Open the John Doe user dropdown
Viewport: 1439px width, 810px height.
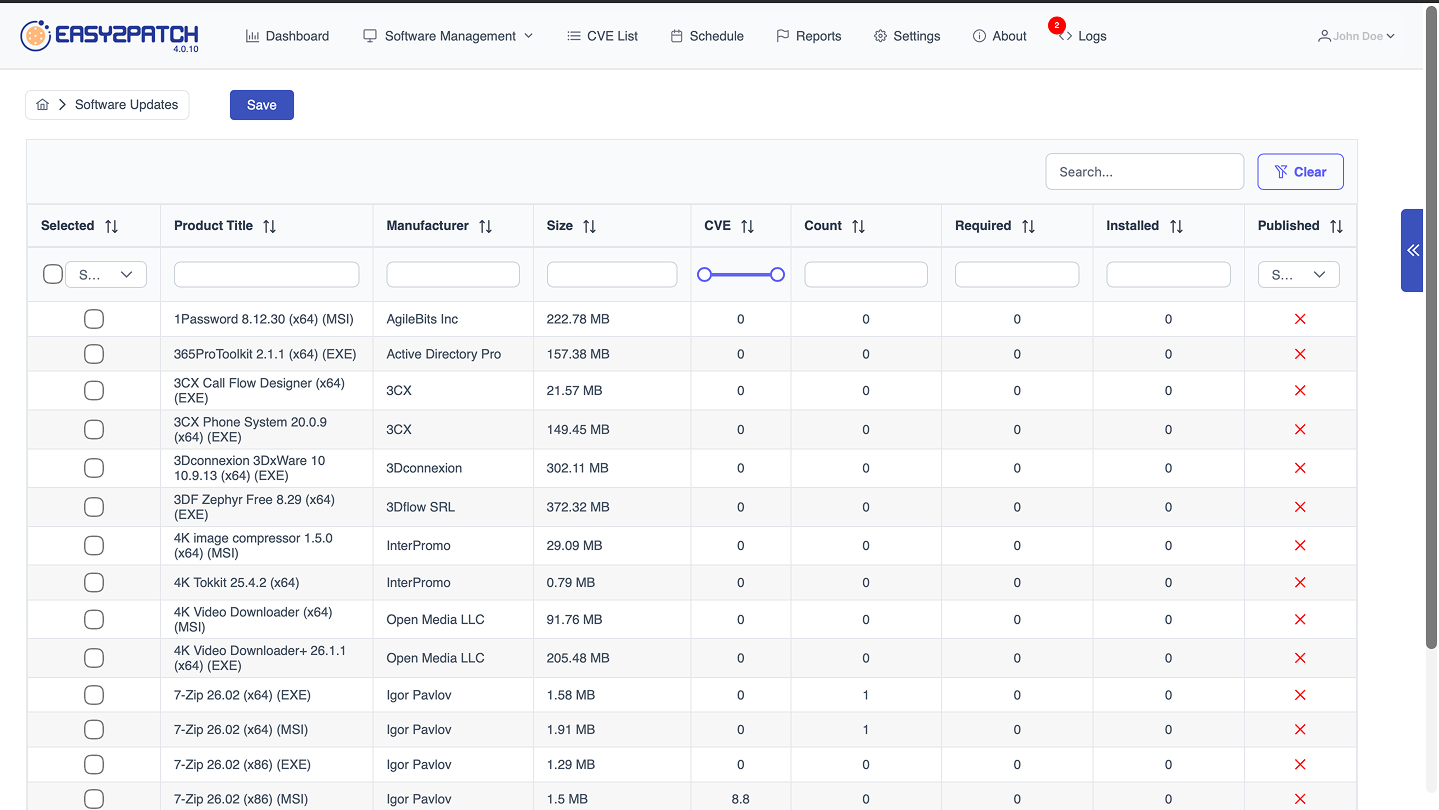click(1356, 36)
